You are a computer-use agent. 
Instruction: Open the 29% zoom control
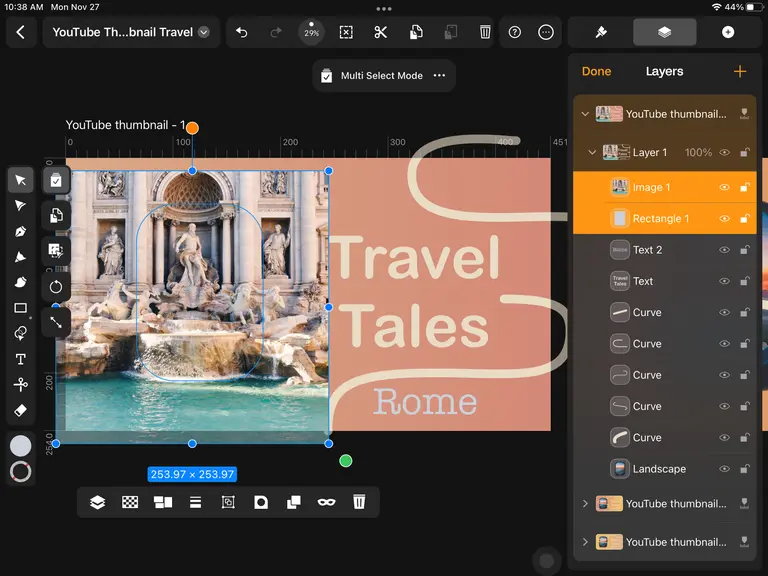tap(312, 32)
